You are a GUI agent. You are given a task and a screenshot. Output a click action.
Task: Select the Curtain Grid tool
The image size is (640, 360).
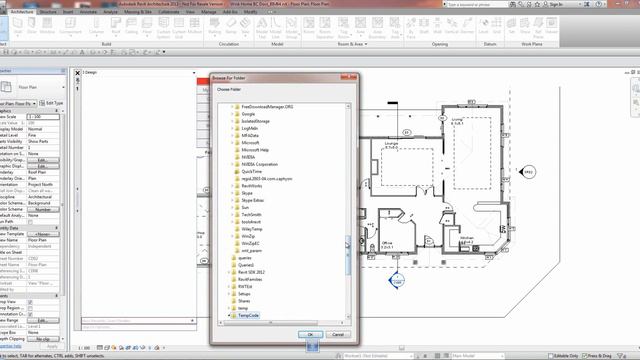click(x=179, y=28)
